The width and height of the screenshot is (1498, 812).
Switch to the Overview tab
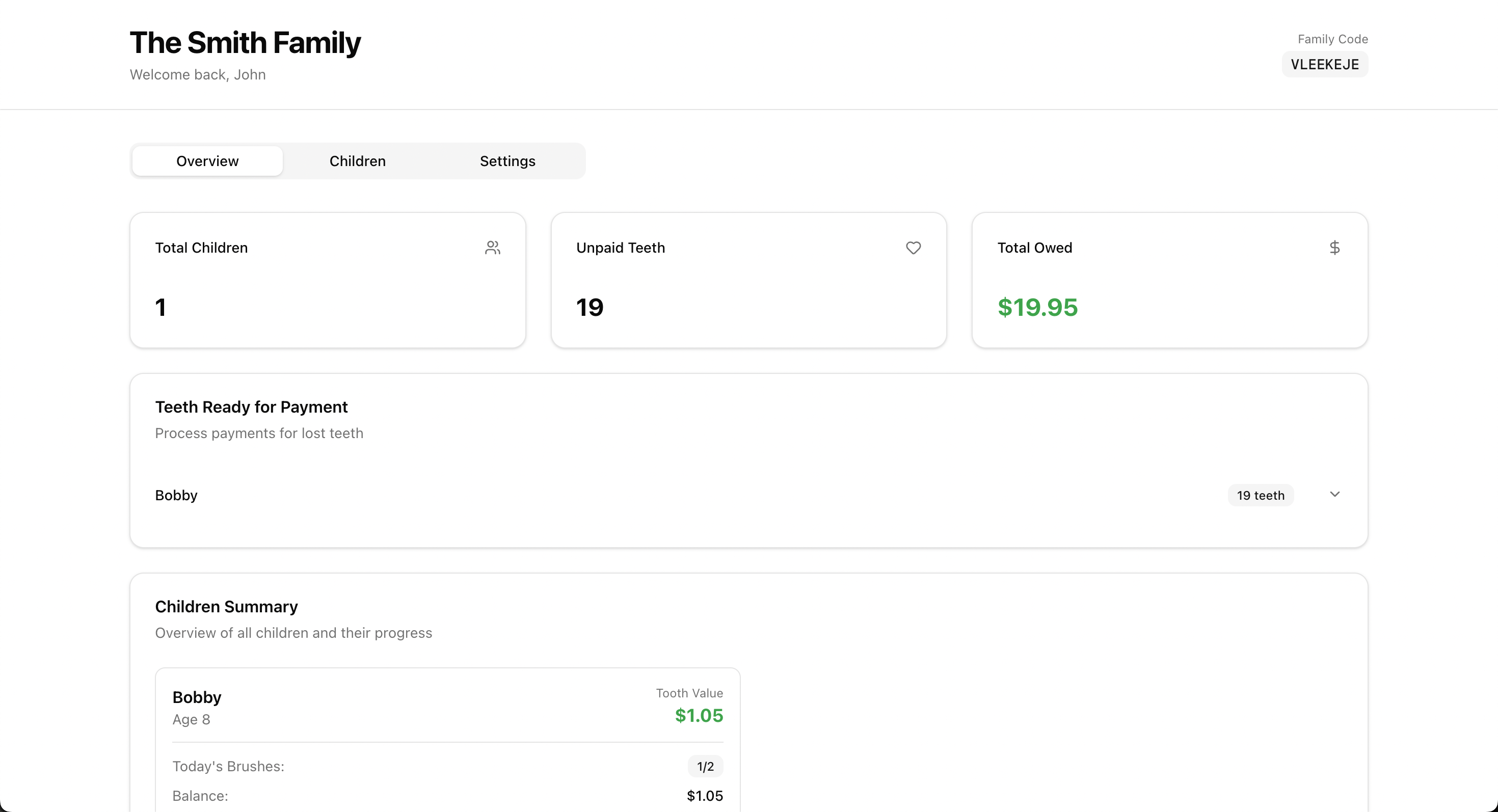point(207,161)
